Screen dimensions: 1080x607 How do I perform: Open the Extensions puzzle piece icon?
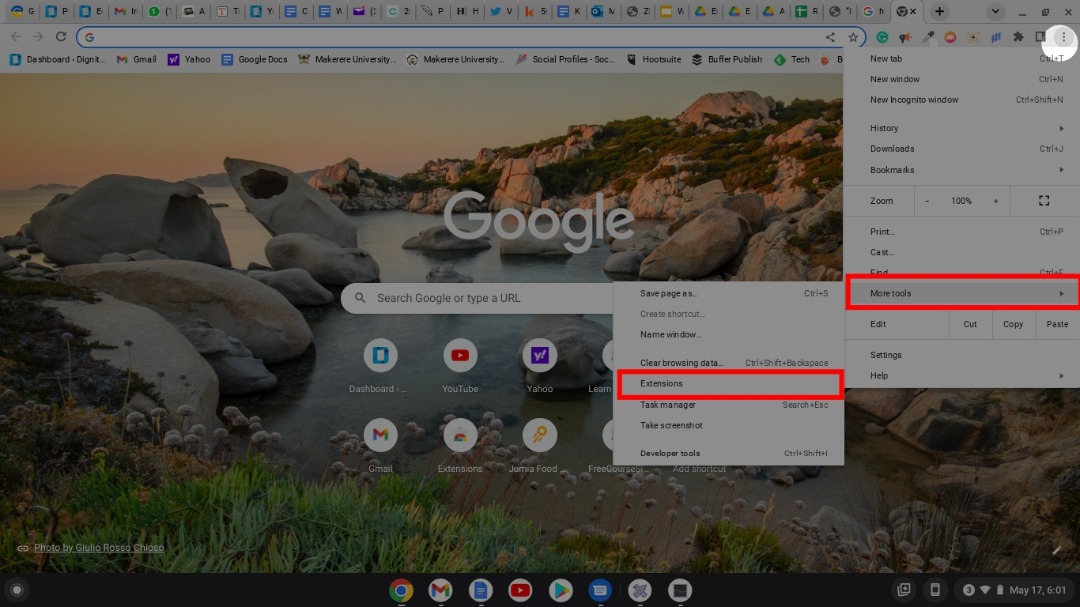coord(1018,37)
